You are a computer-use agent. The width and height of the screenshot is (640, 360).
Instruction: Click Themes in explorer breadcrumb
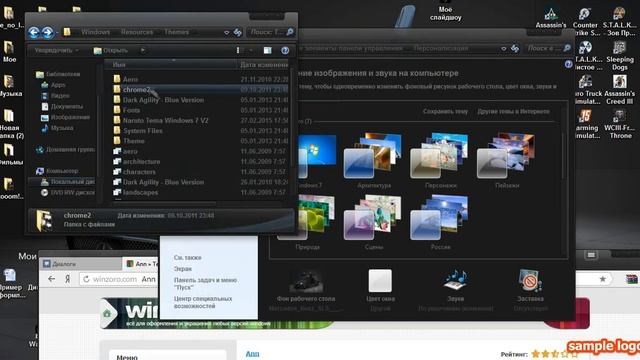[x=176, y=32]
